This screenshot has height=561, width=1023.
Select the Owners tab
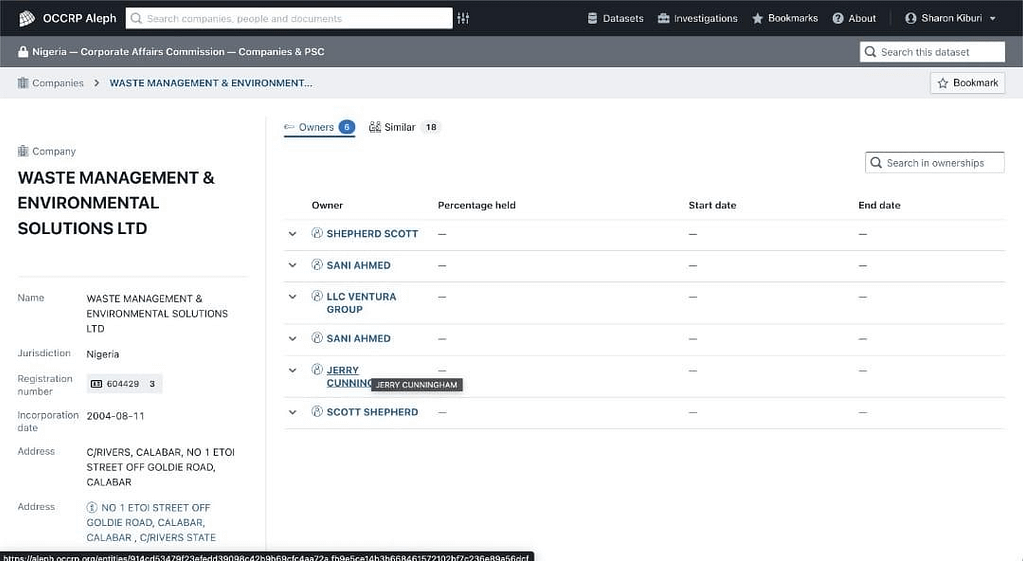click(318, 127)
